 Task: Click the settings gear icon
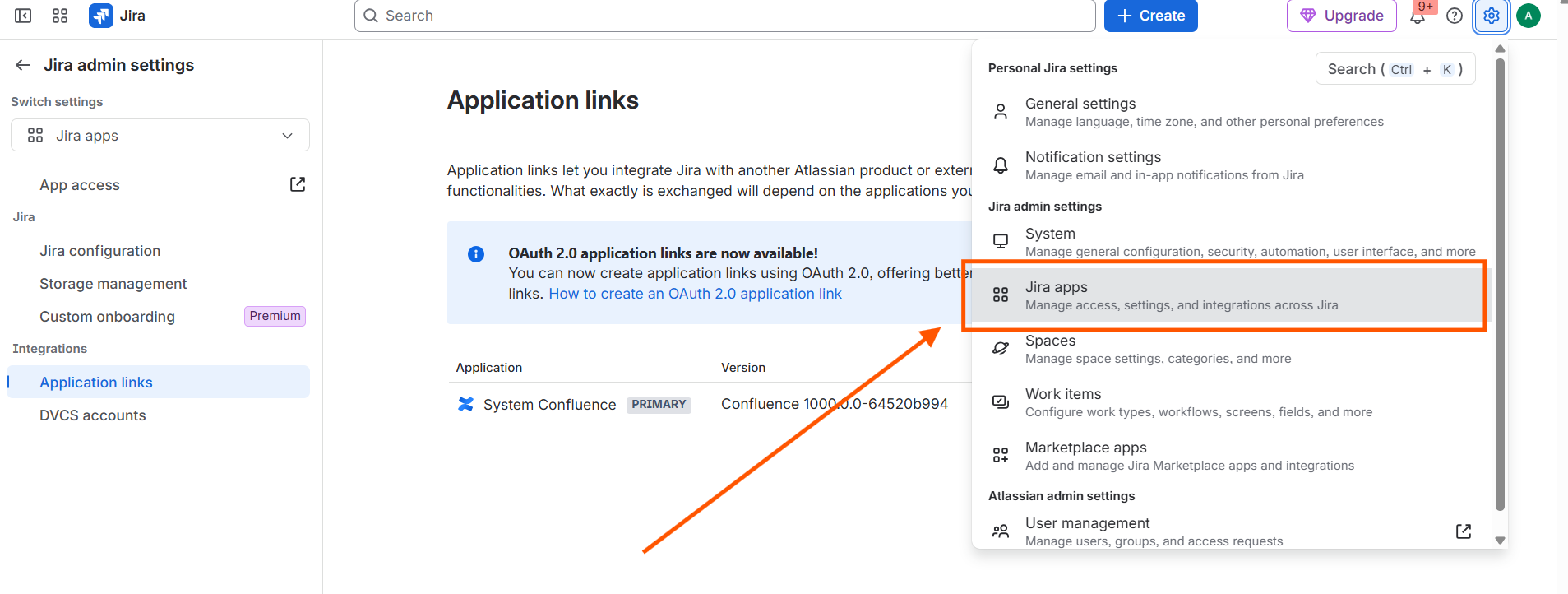1492,16
